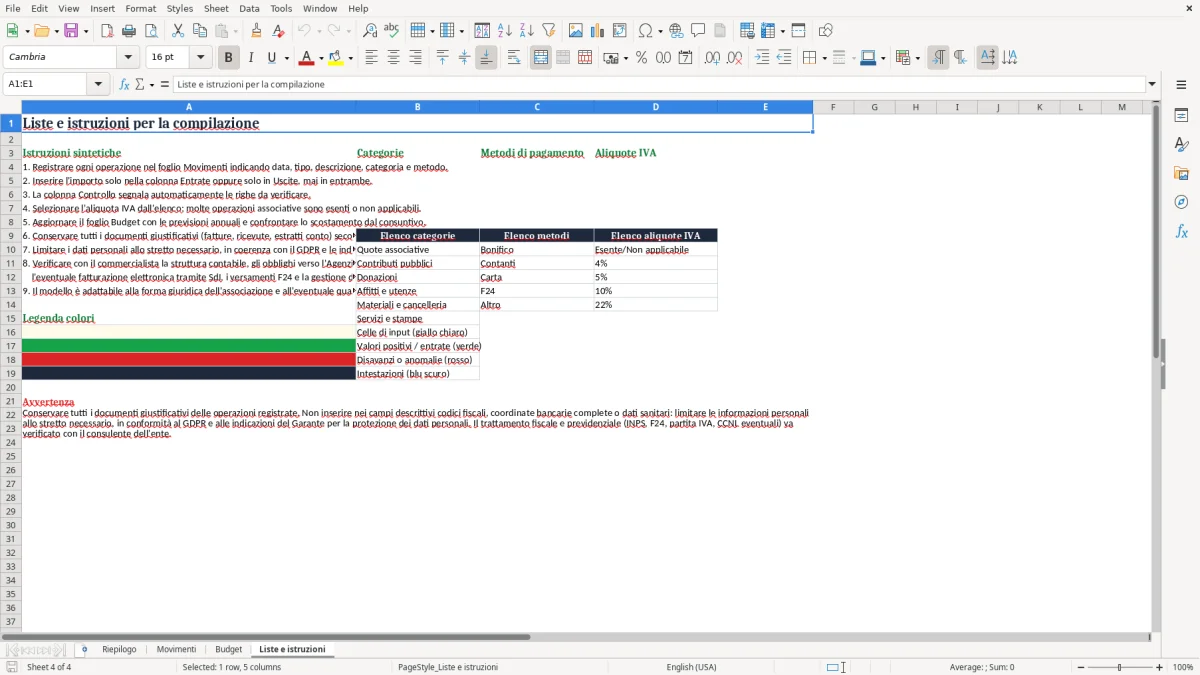The image size is (1200, 675).
Task: Switch to the Riepilogo sheet tab
Action: click(x=119, y=649)
